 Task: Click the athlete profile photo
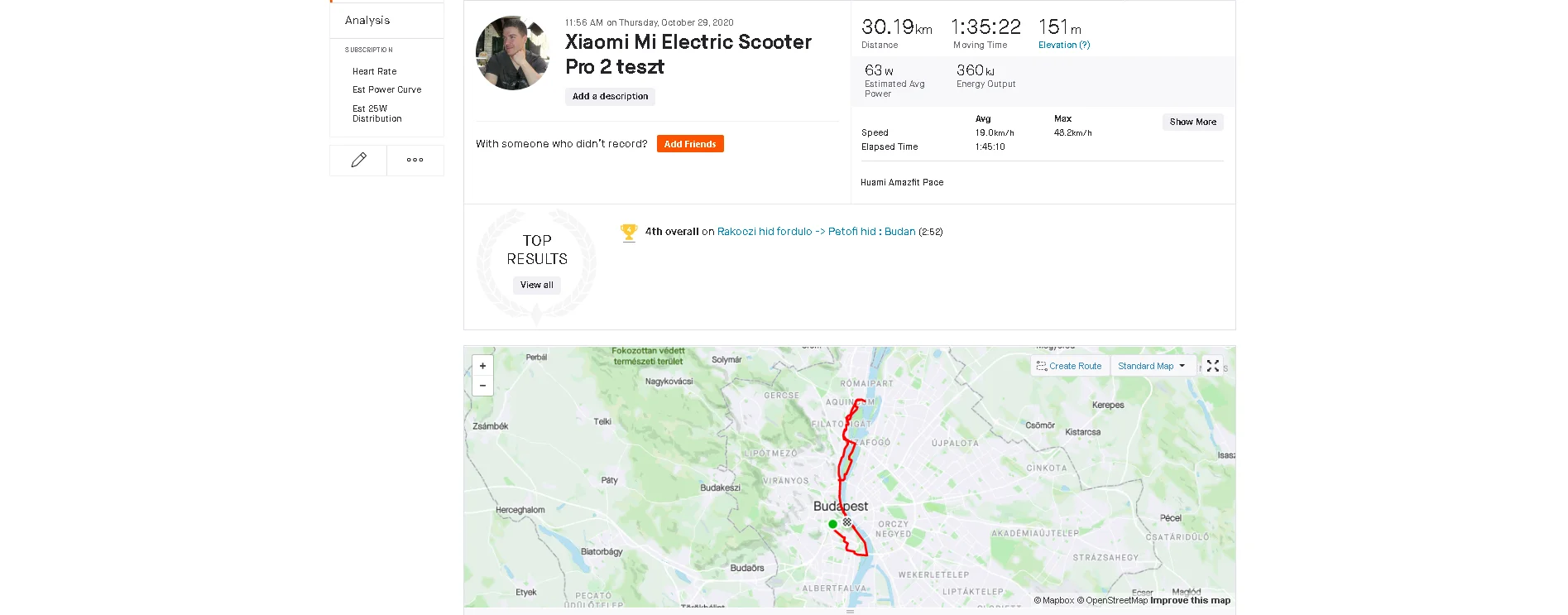coord(512,53)
